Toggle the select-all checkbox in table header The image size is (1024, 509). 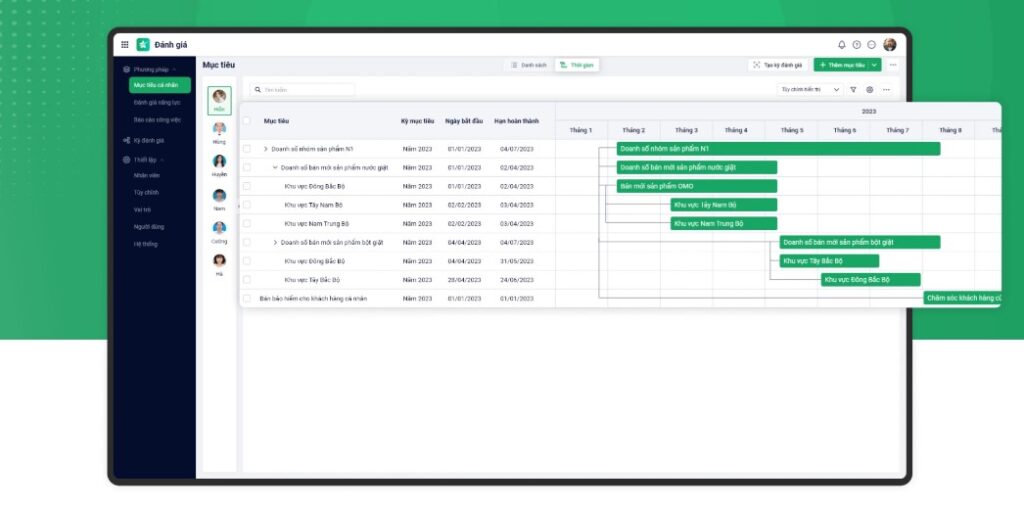coord(247,121)
